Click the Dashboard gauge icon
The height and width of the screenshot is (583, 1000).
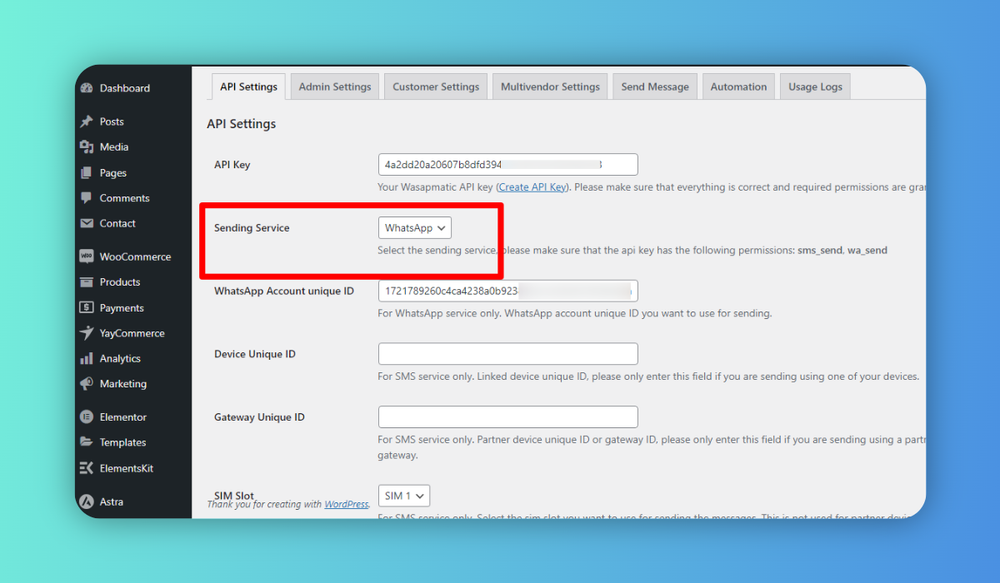click(87, 88)
